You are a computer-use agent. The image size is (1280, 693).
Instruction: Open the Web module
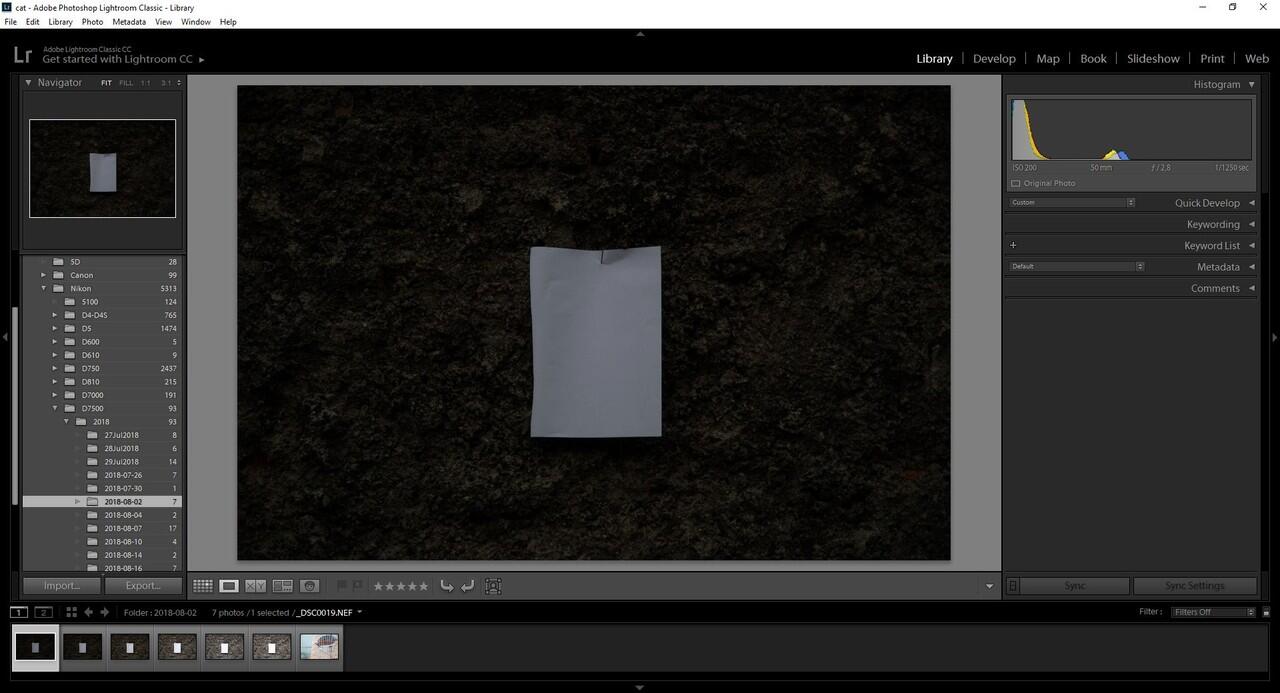1257,58
